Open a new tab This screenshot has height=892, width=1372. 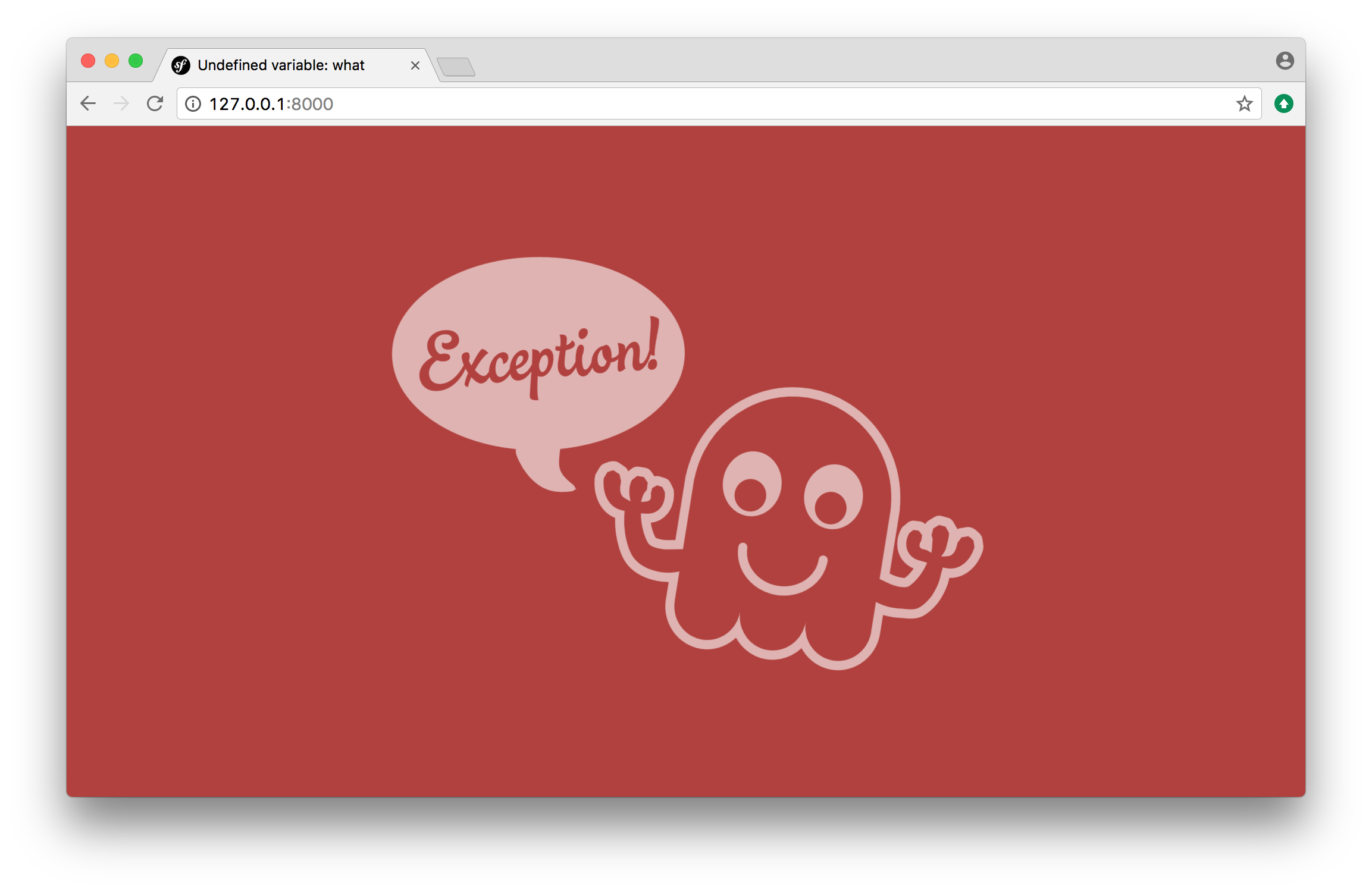click(x=456, y=67)
